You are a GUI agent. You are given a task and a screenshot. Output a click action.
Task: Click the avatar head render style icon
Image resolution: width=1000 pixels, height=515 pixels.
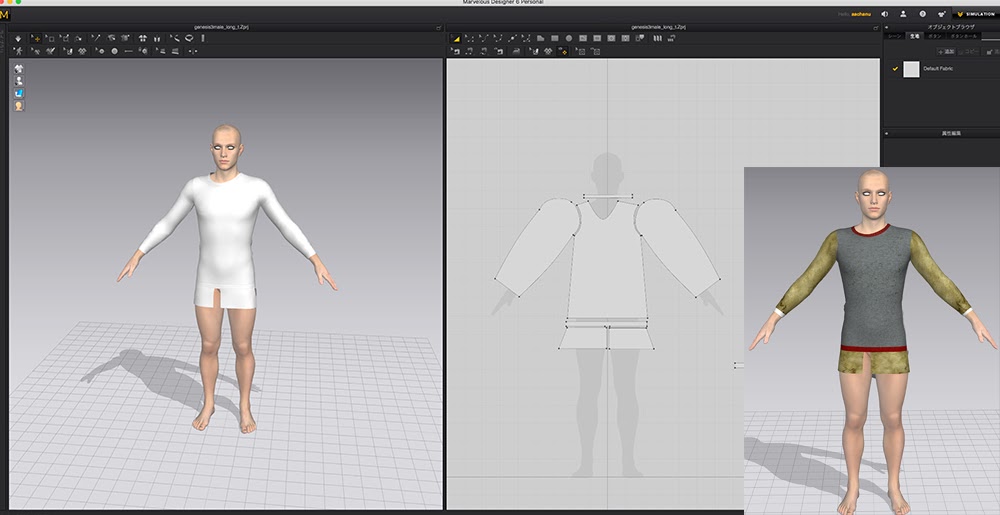19,105
